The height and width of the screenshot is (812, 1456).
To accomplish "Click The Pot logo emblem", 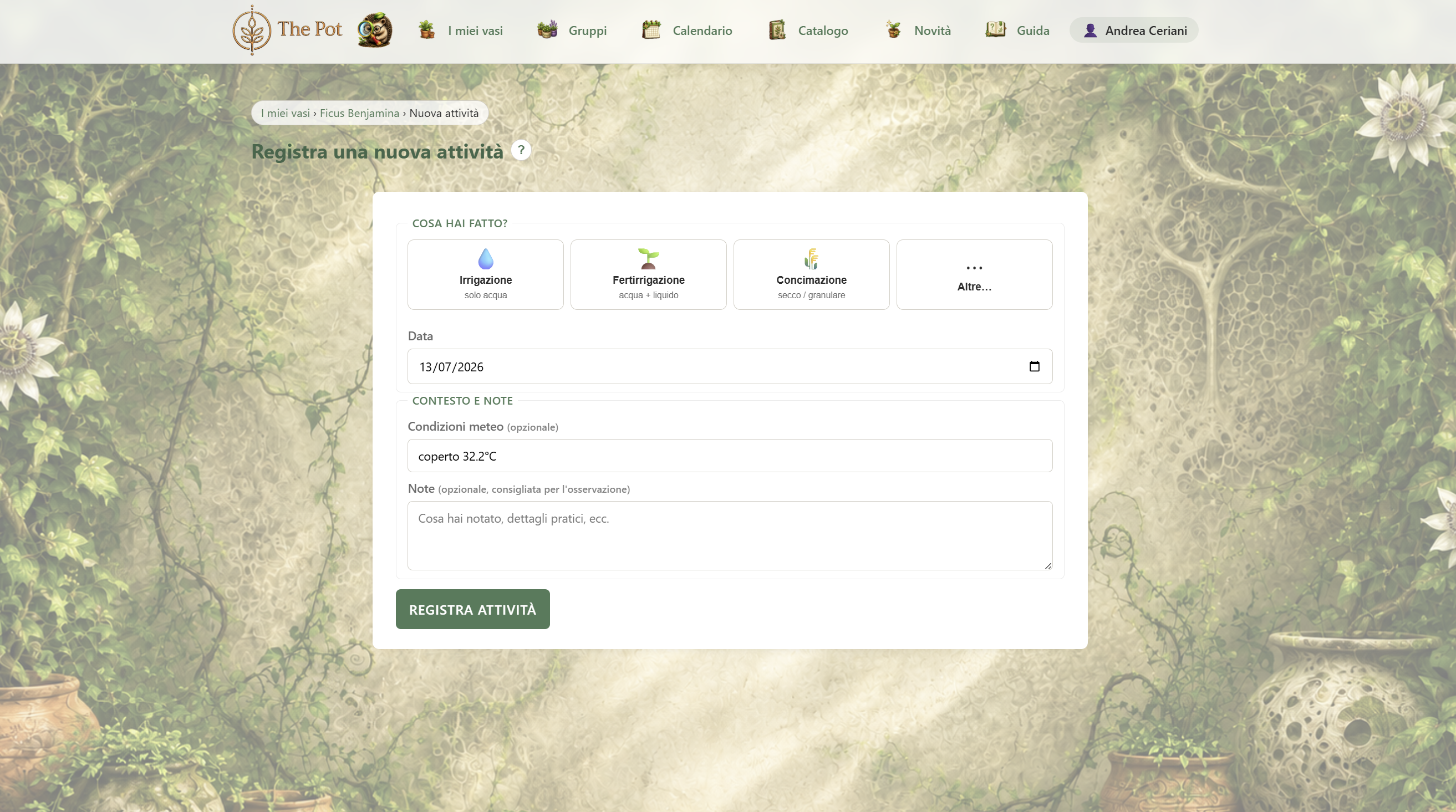I will pos(252,30).
